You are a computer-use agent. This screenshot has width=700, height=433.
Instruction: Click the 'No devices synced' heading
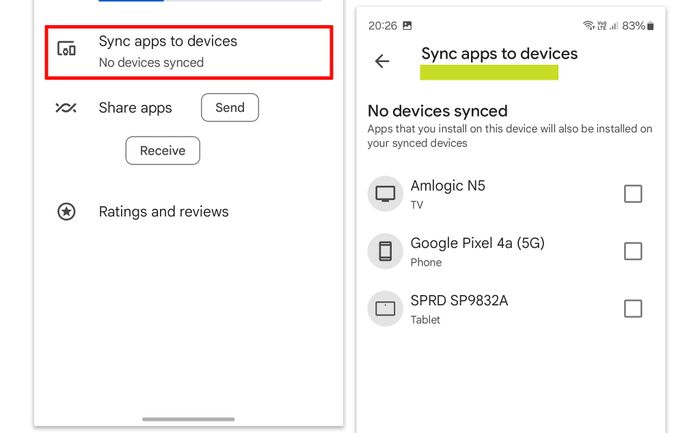pos(438,111)
